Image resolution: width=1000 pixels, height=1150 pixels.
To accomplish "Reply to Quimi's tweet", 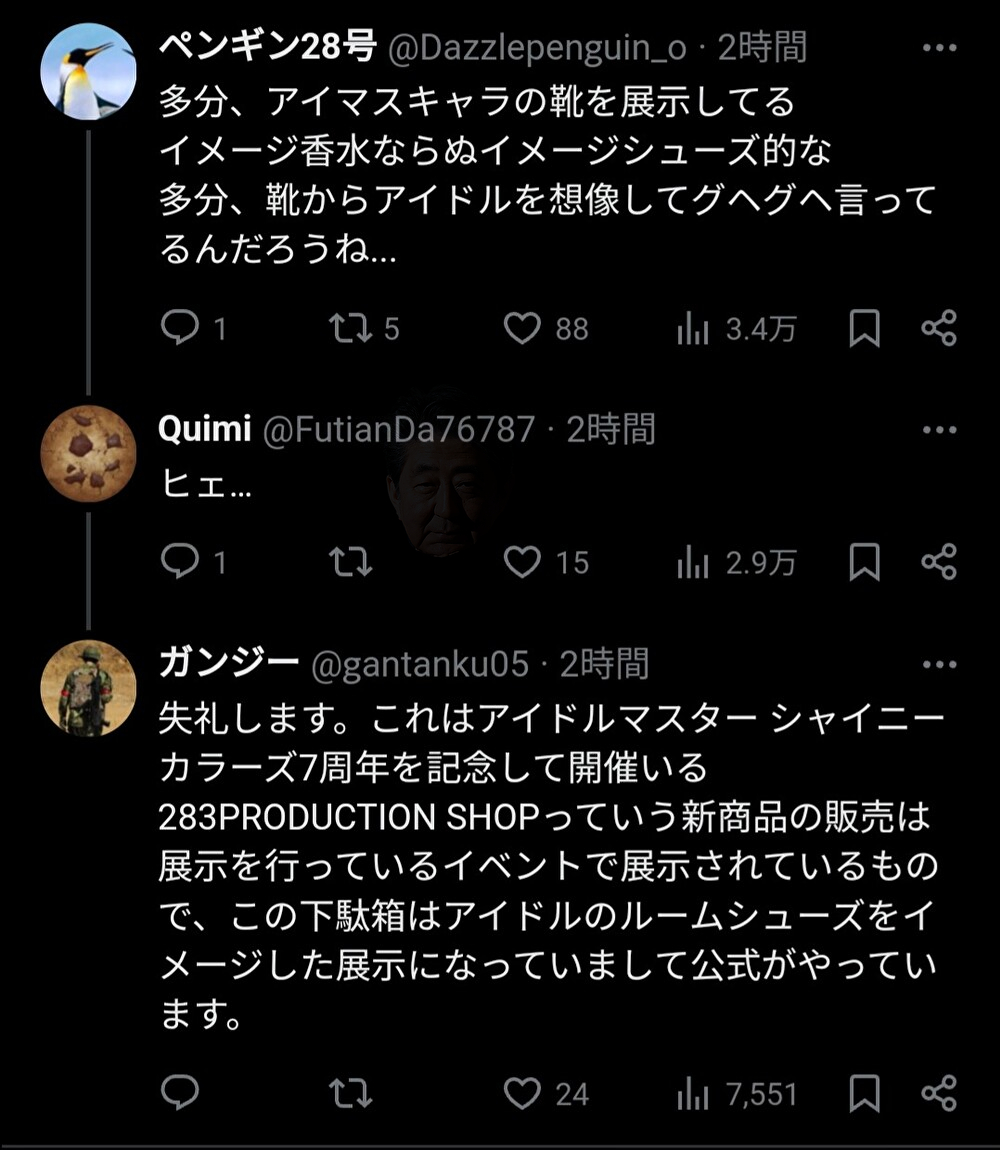I will click(180, 563).
